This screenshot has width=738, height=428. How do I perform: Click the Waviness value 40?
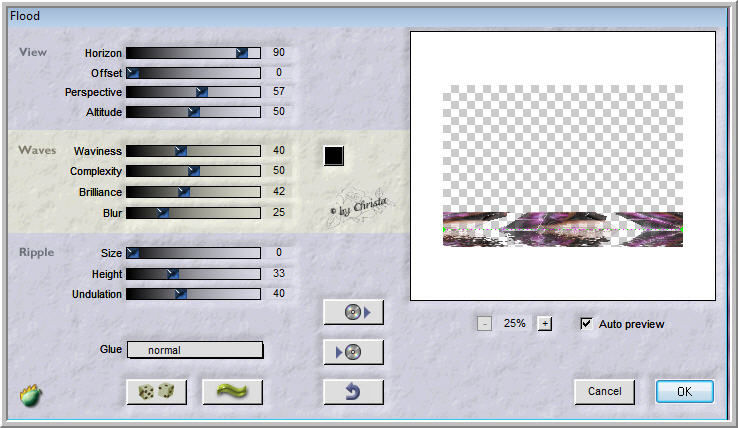[279, 150]
